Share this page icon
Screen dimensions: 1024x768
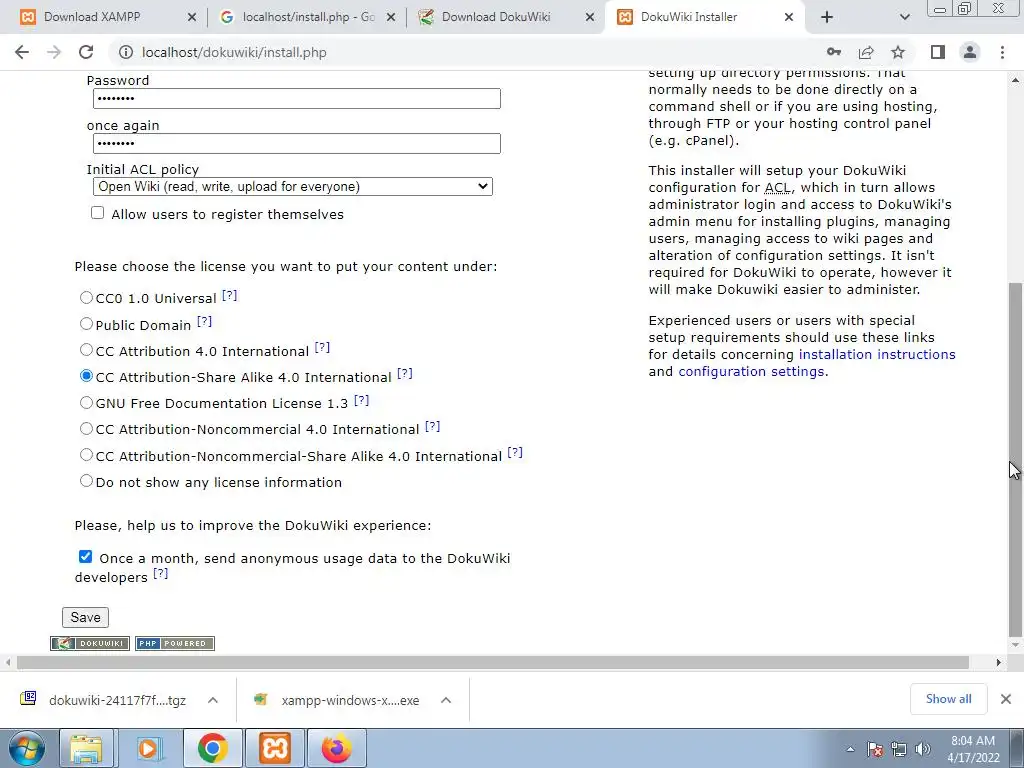(866, 52)
